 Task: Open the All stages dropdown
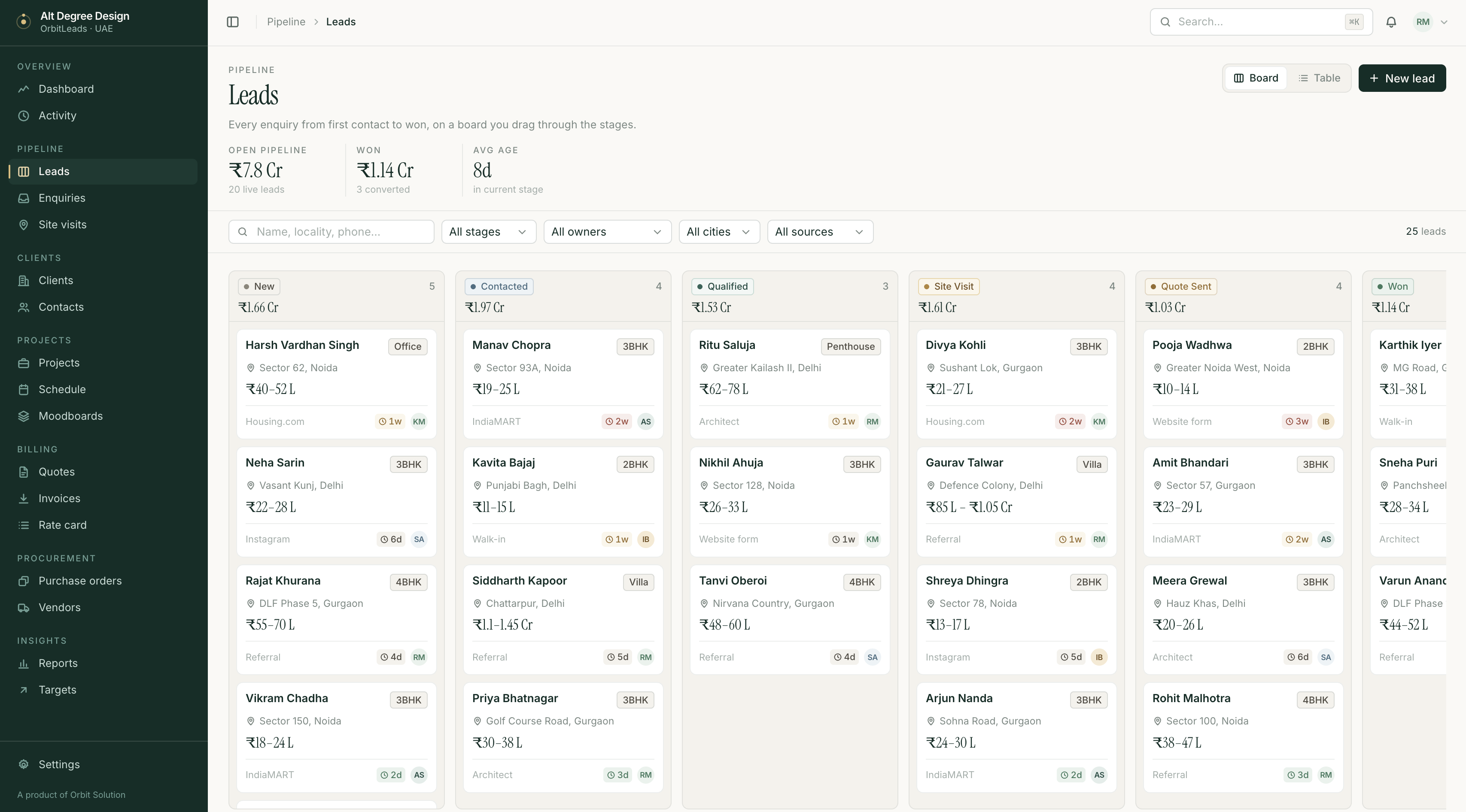pos(488,231)
